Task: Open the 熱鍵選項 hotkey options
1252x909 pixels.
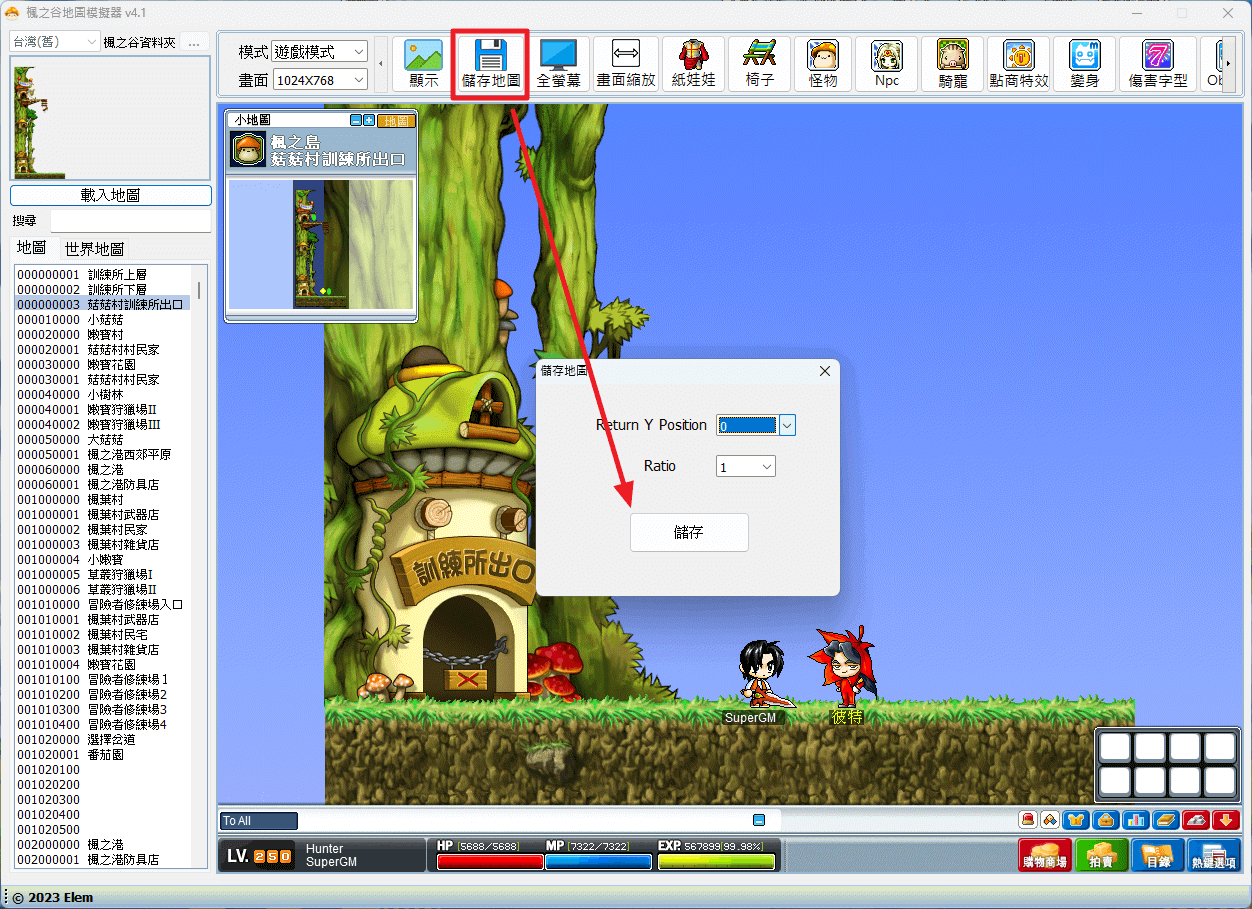Action: click(1214, 855)
